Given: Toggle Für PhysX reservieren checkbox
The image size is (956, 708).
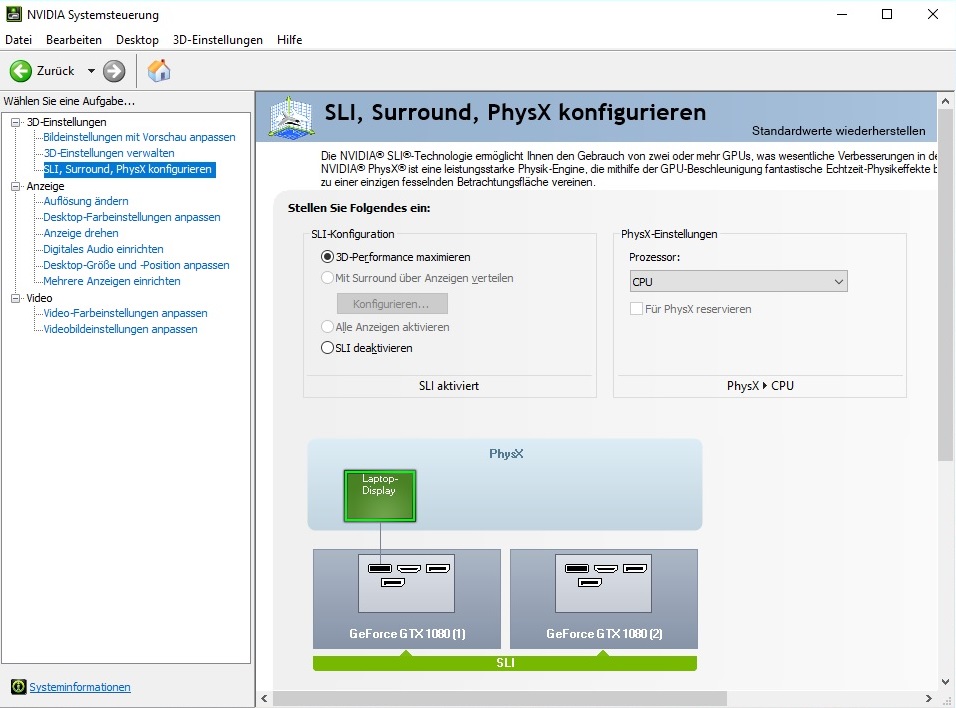Looking at the screenshot, I should (x=636, y=309).
